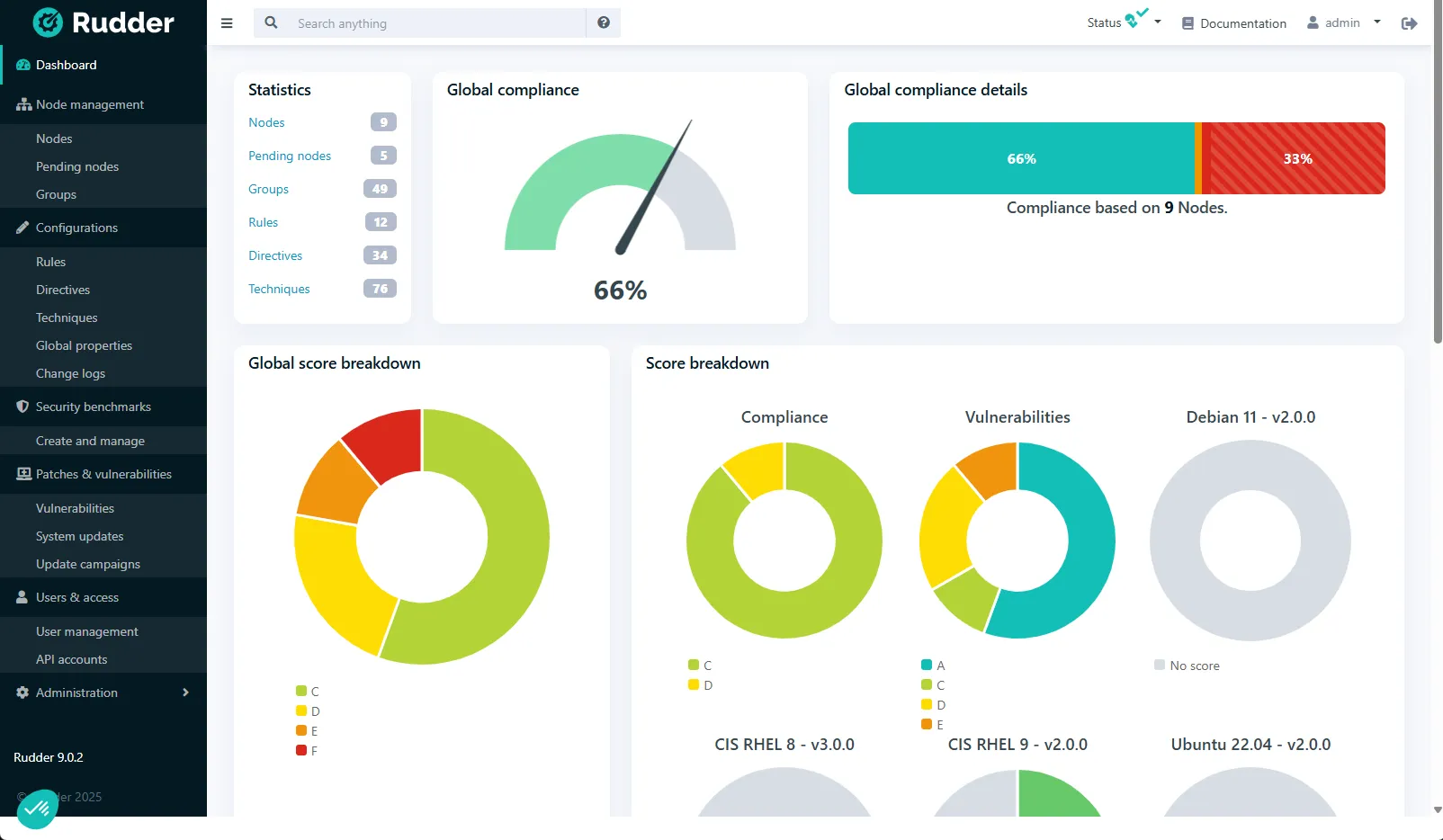1443x840 pixels.
Task: Click the floating checkmark badge icon
Action: click(x=37, y=809)
